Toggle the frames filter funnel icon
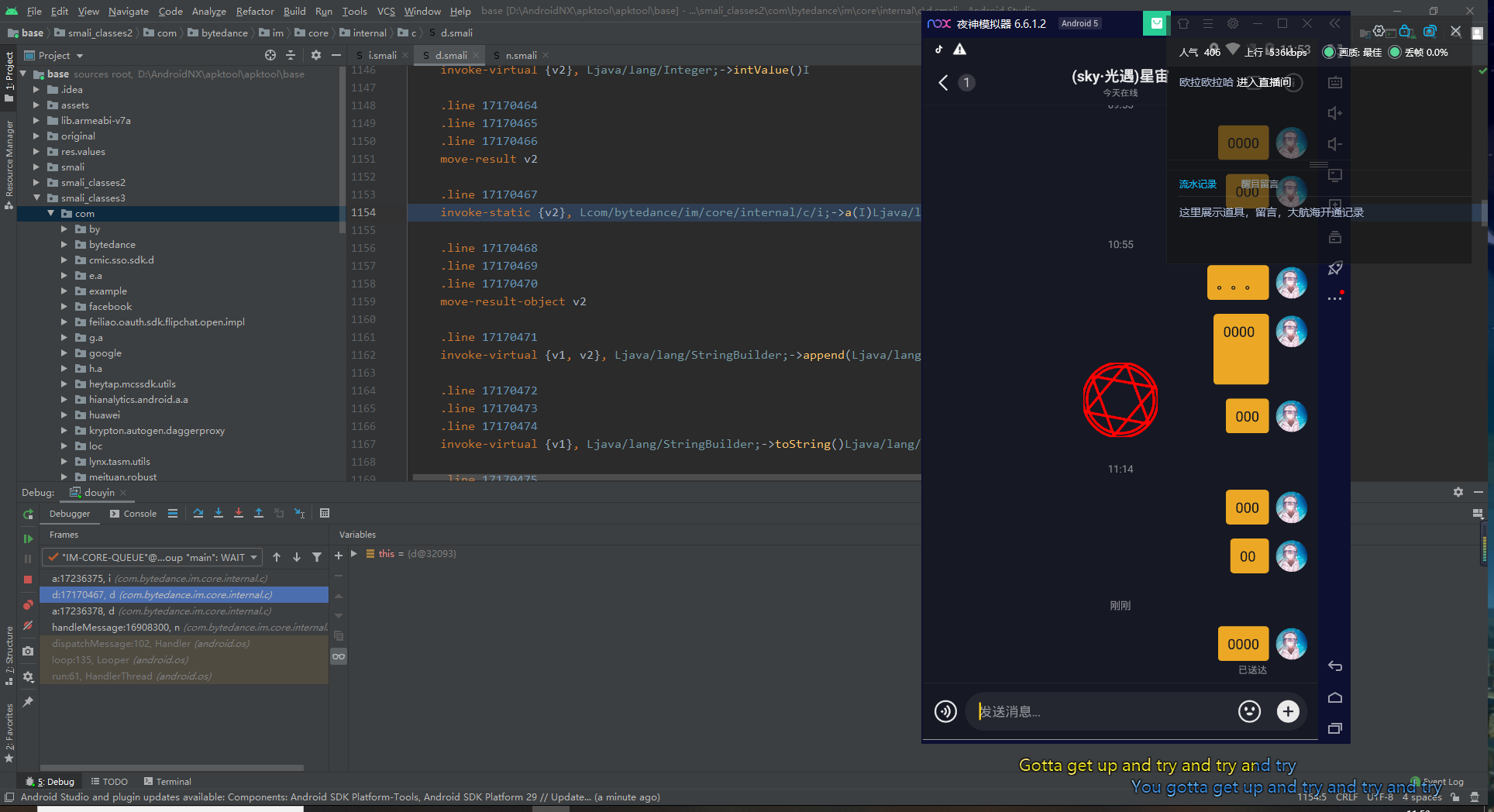The width and height of the screenshot is (1494, 812). tap(317, 557)
